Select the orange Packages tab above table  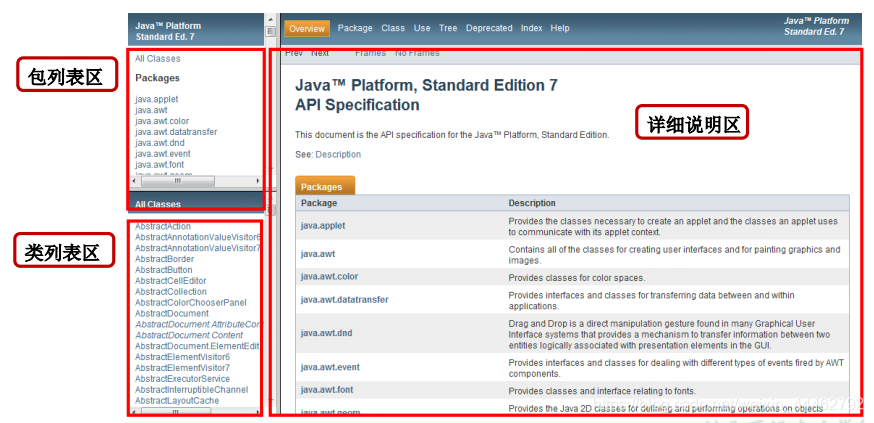[x=325, y=186]
